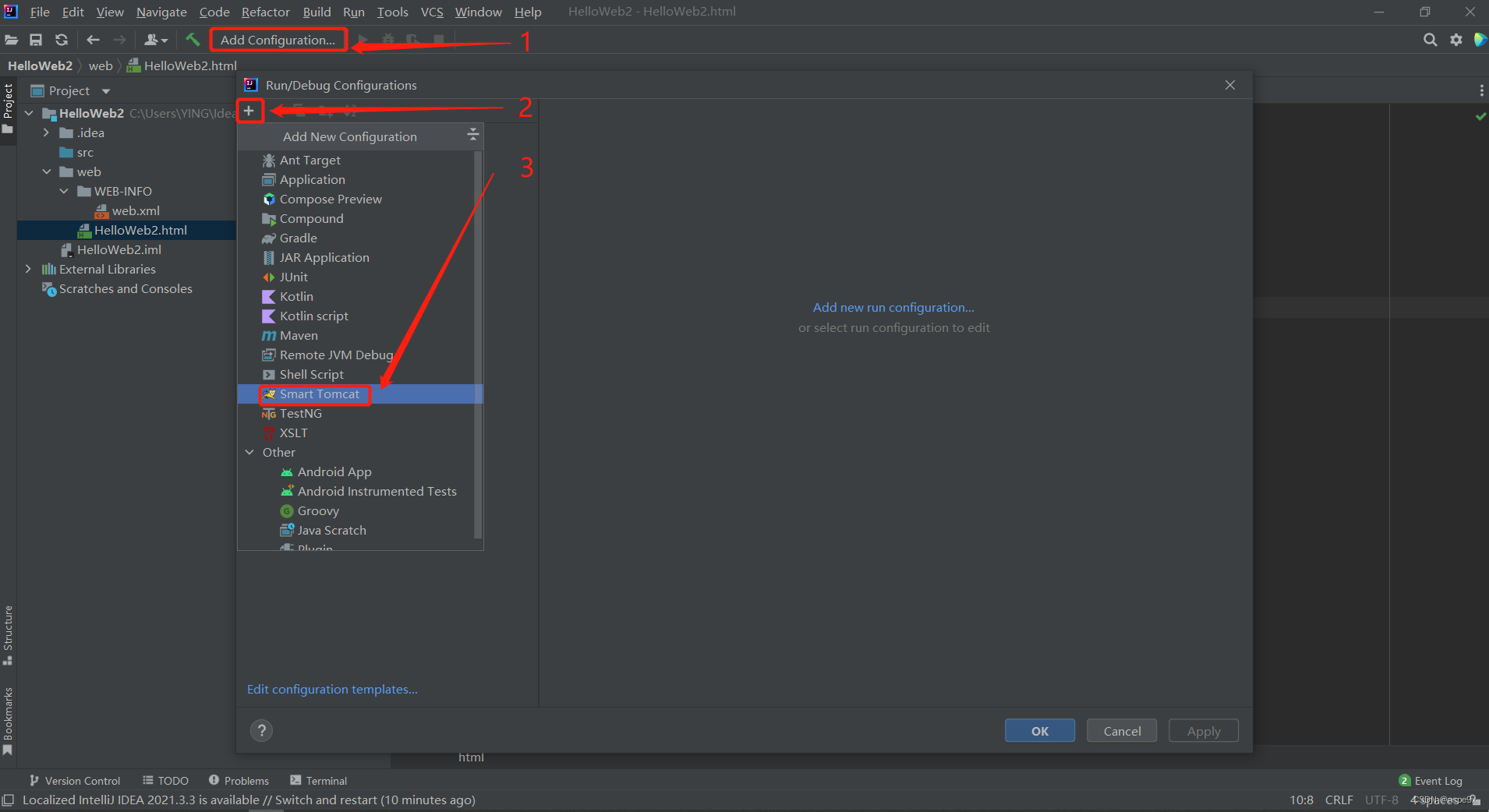Click the Reload from disk sync icon
The width and height of the screenshot is (1489, 812).
61,40
